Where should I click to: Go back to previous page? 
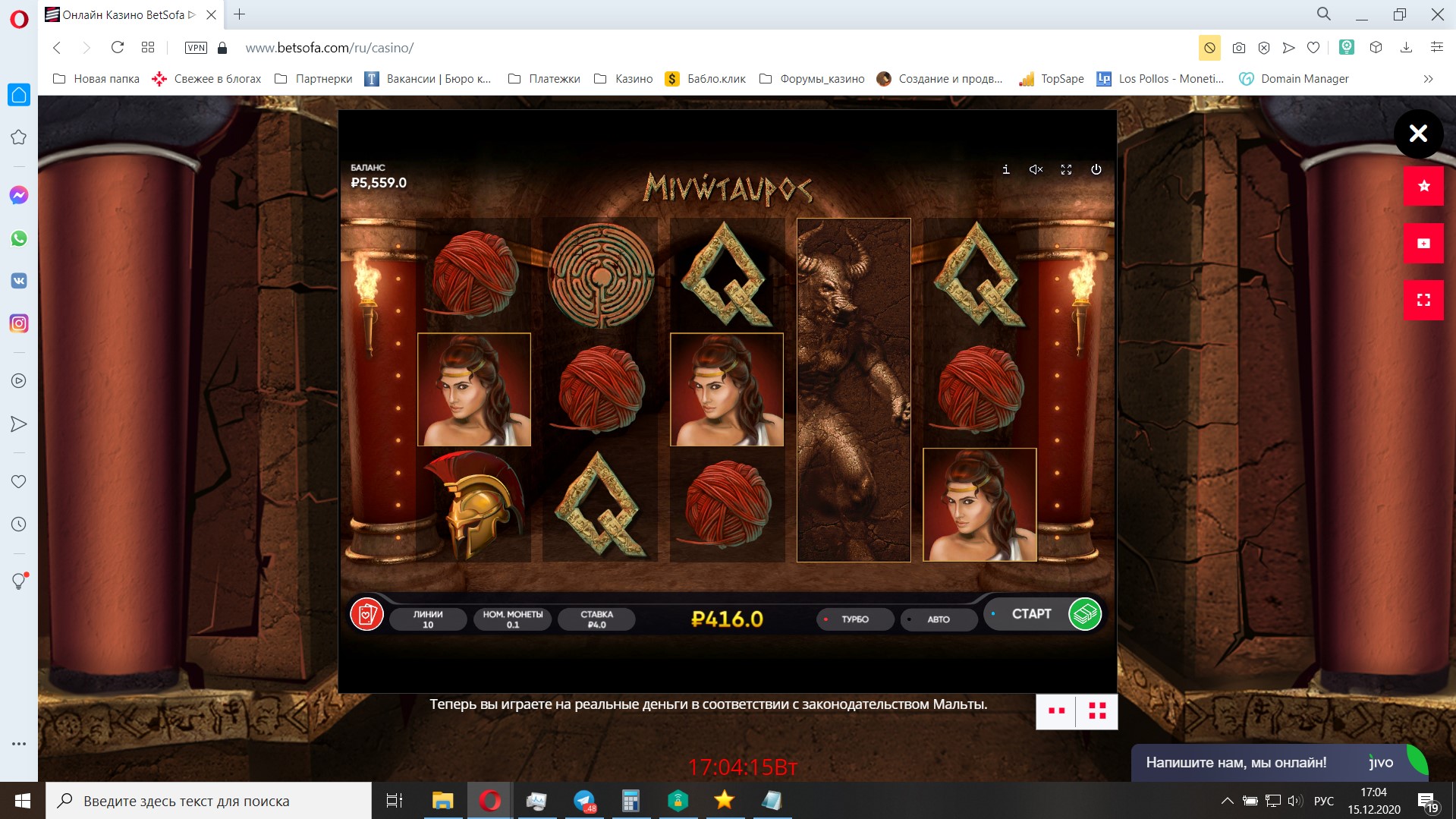pyautogui.click(x=57, y=48)
